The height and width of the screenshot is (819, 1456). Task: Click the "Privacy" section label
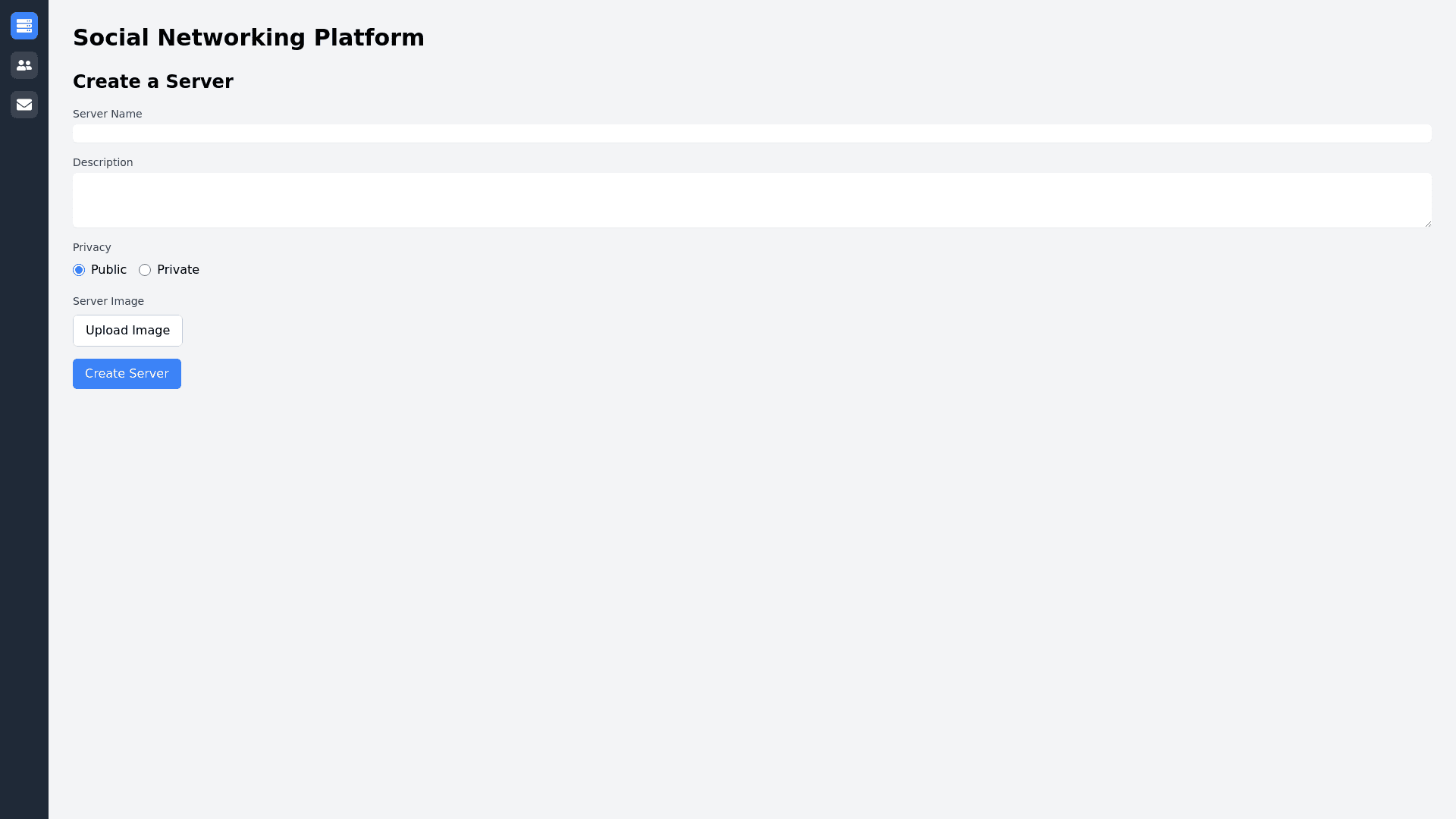(92, 247)
